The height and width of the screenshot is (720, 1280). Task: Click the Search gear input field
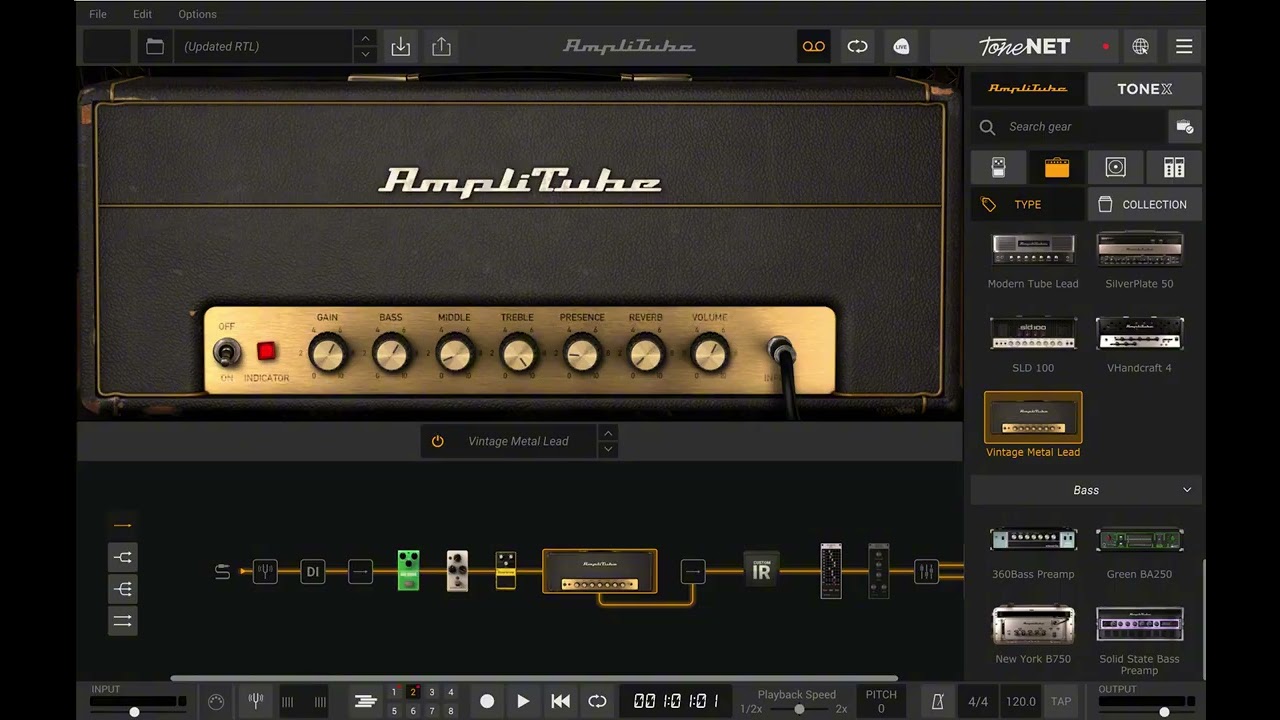(x=1069, y=127)
